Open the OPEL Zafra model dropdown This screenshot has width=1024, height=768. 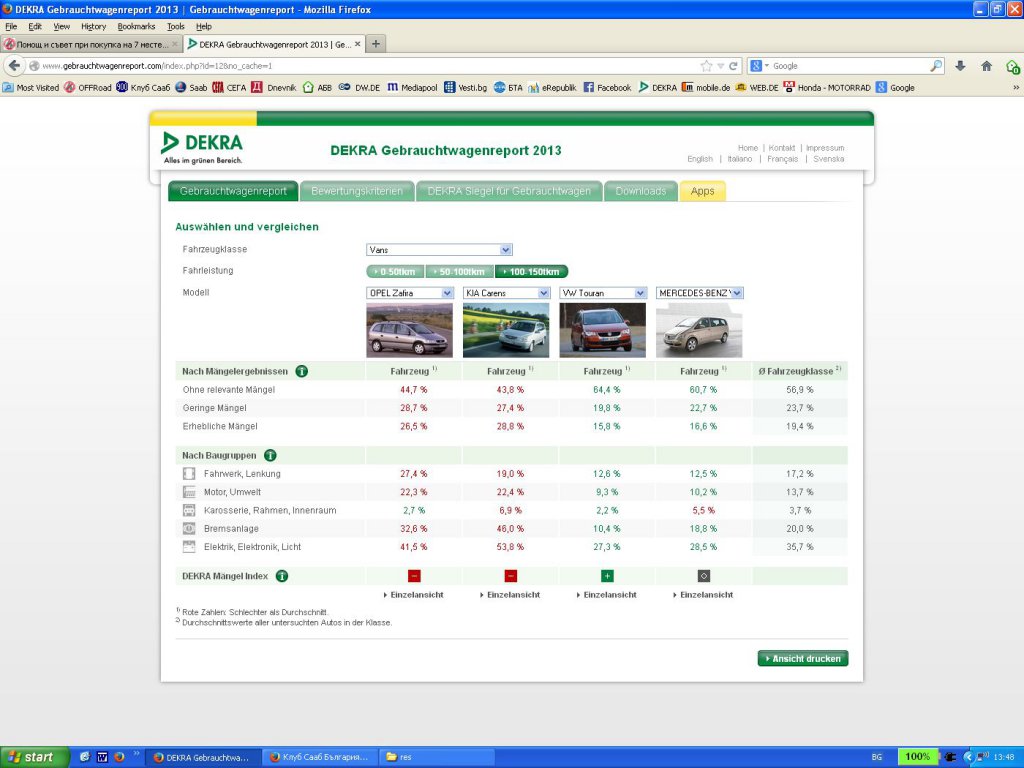point(410,293)
